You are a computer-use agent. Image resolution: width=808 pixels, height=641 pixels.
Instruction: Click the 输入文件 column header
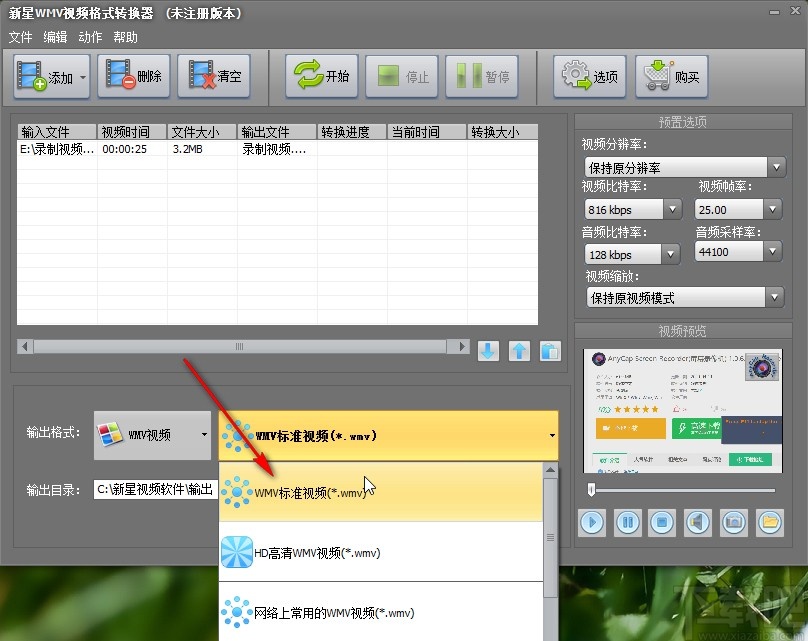(57, 132)
